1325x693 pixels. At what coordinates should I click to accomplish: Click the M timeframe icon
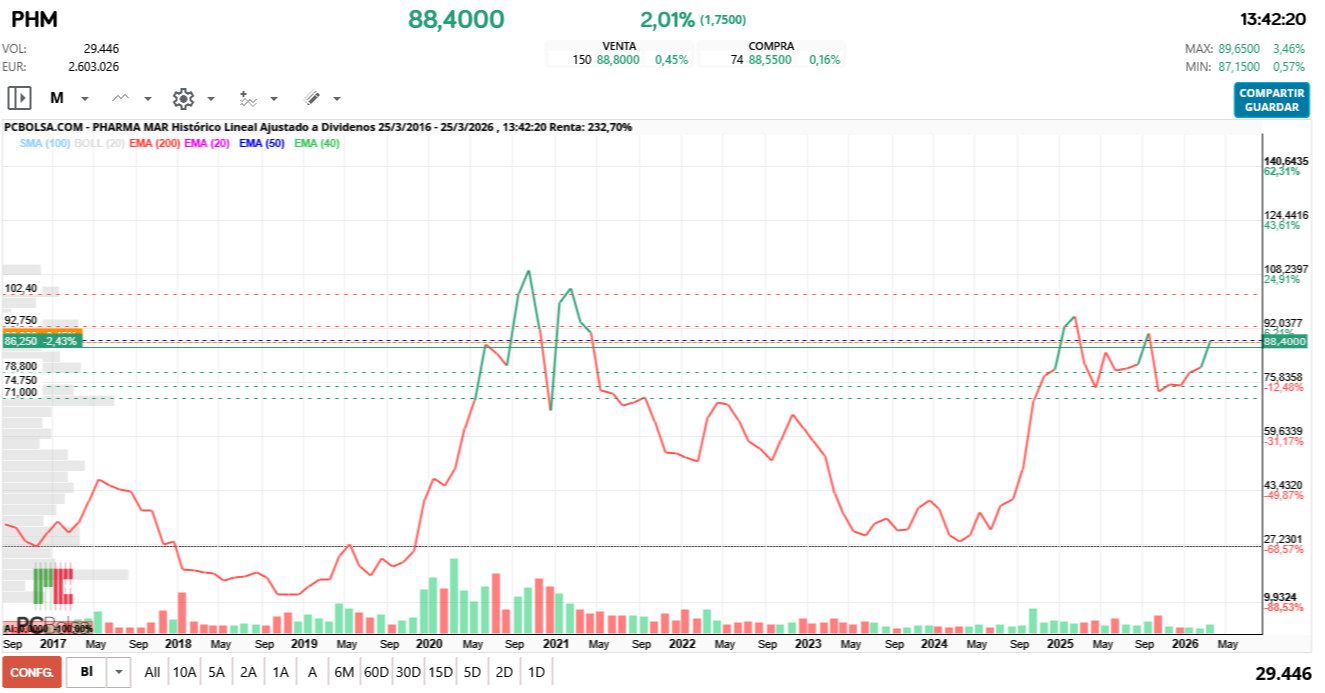tap(56, 97)
